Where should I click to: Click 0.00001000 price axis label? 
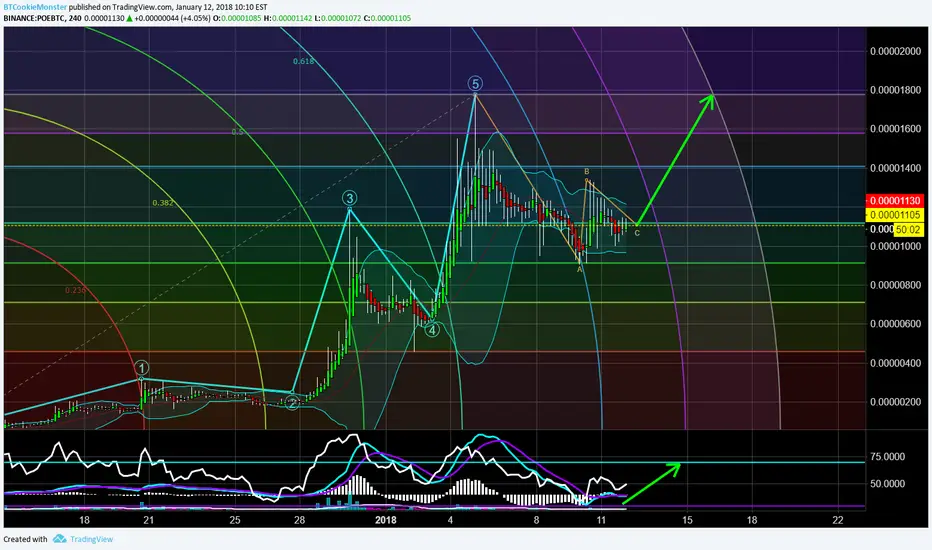point(895,246)
